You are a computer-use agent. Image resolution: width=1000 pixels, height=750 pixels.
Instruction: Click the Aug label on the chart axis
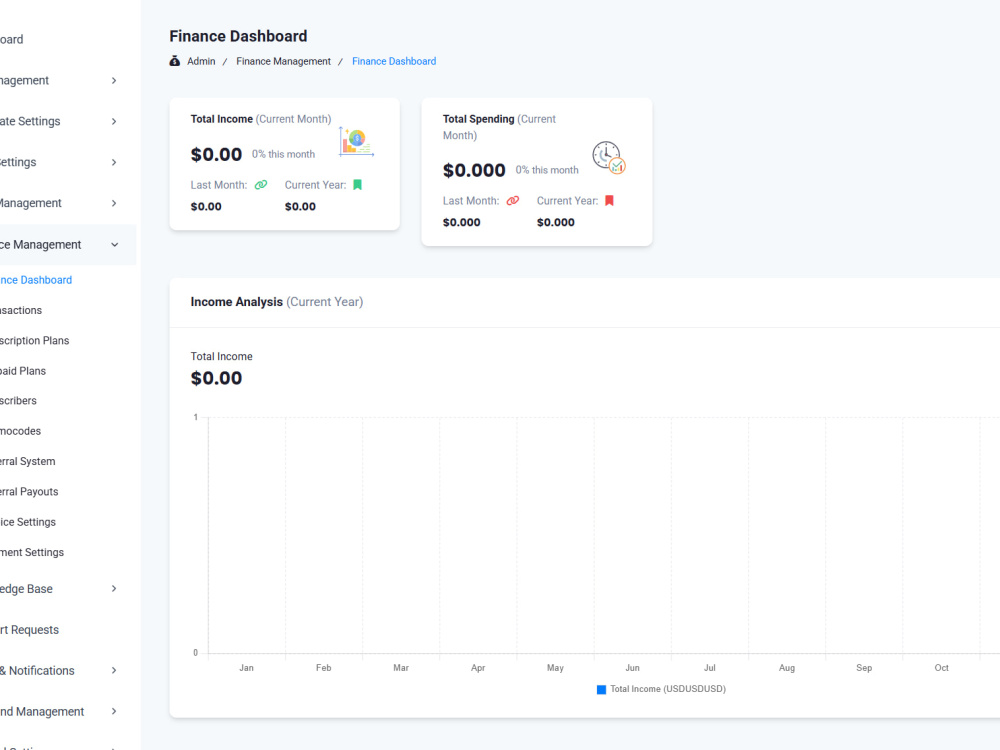787,668
